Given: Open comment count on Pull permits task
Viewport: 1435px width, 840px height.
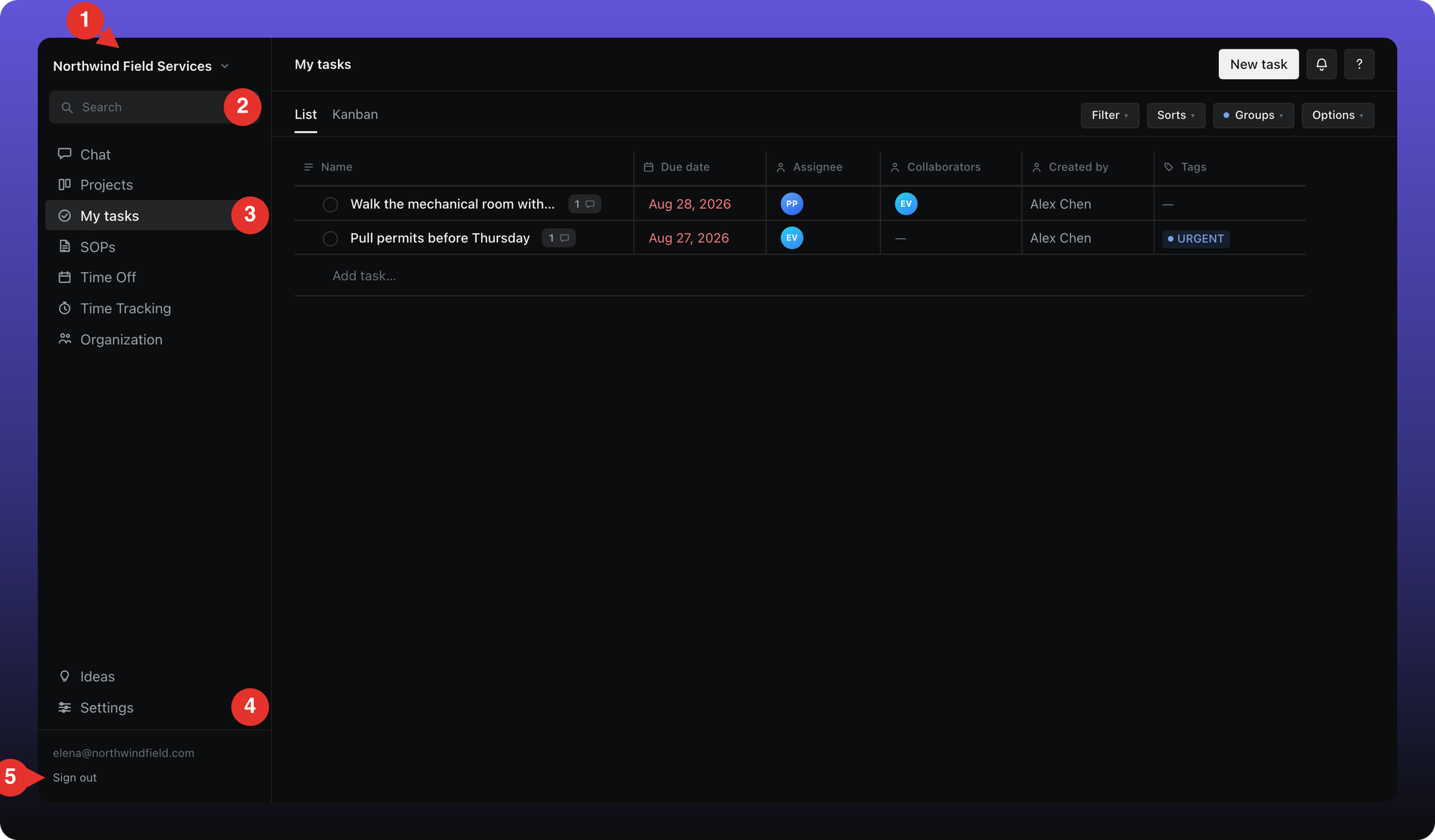Looking at the screenshot, I should click(x=558, y=238).
